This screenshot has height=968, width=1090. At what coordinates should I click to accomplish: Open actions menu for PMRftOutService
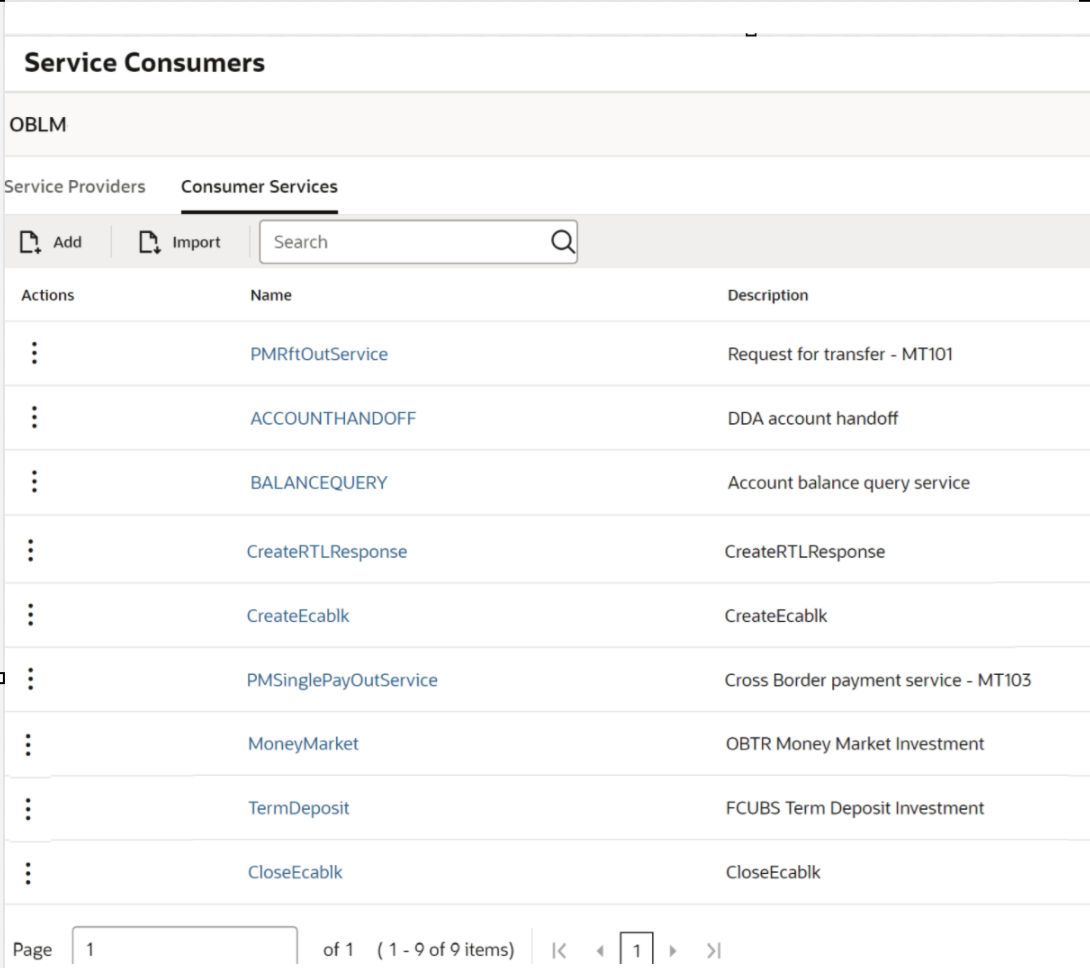34,353
